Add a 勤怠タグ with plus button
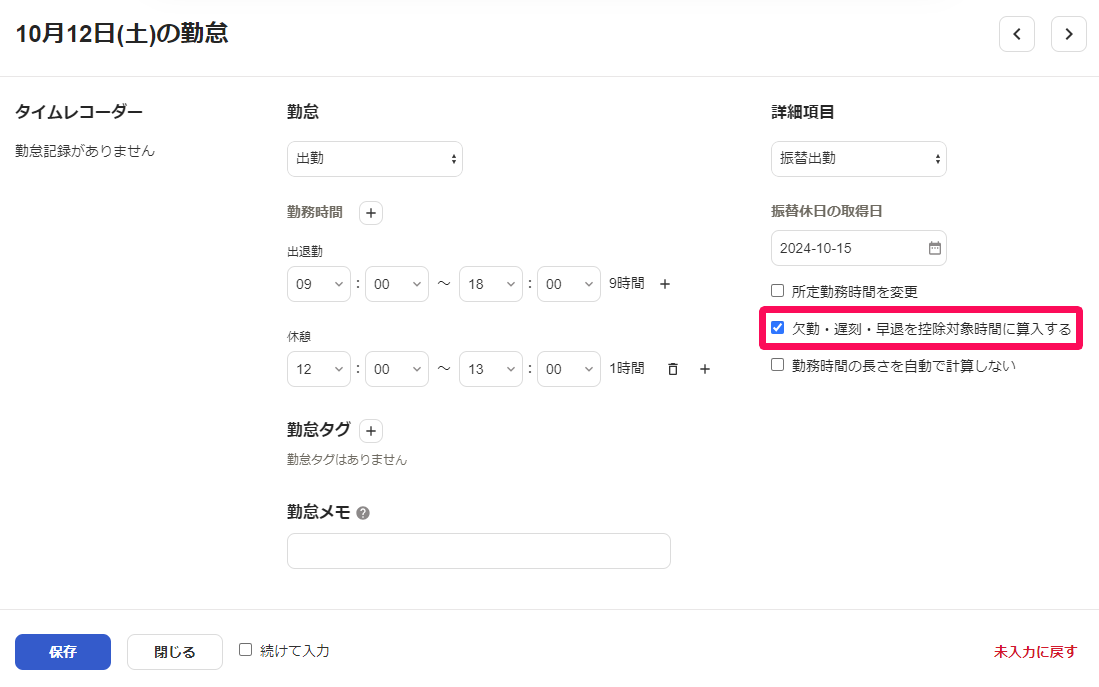1099x687 pixels. (371, 430)
